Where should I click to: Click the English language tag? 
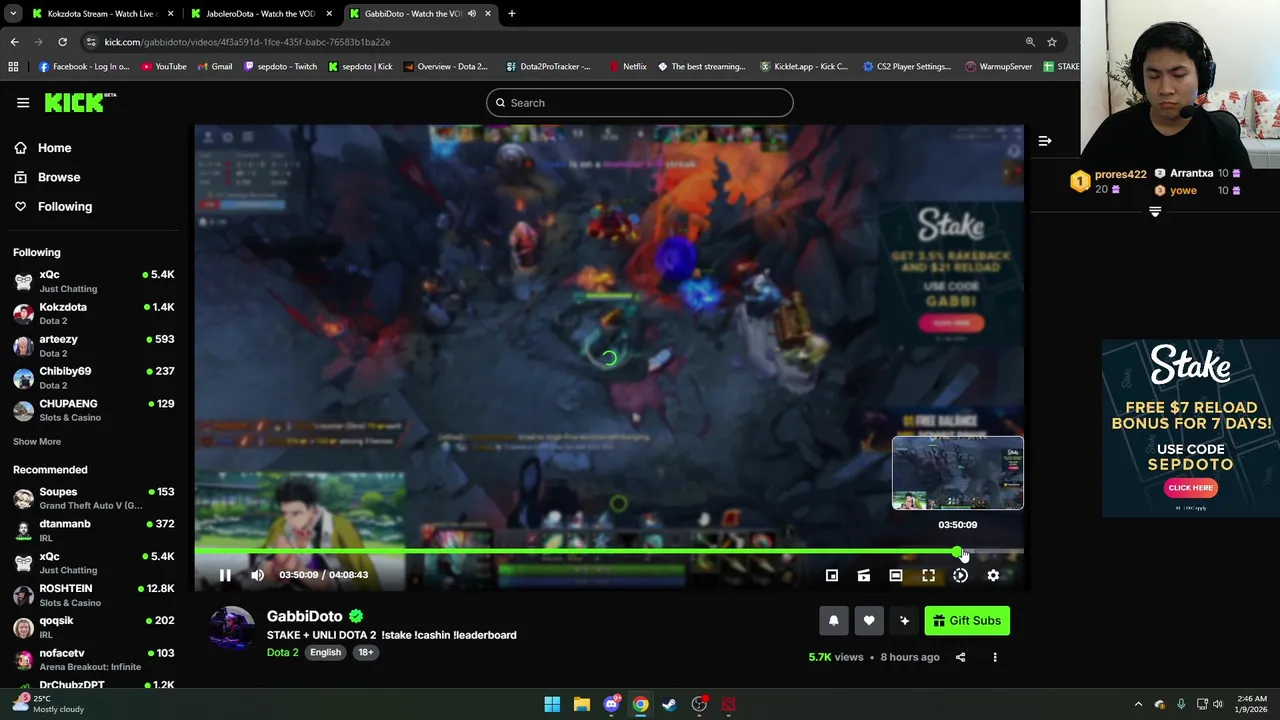pyautogui.click(x=325, y=652)
